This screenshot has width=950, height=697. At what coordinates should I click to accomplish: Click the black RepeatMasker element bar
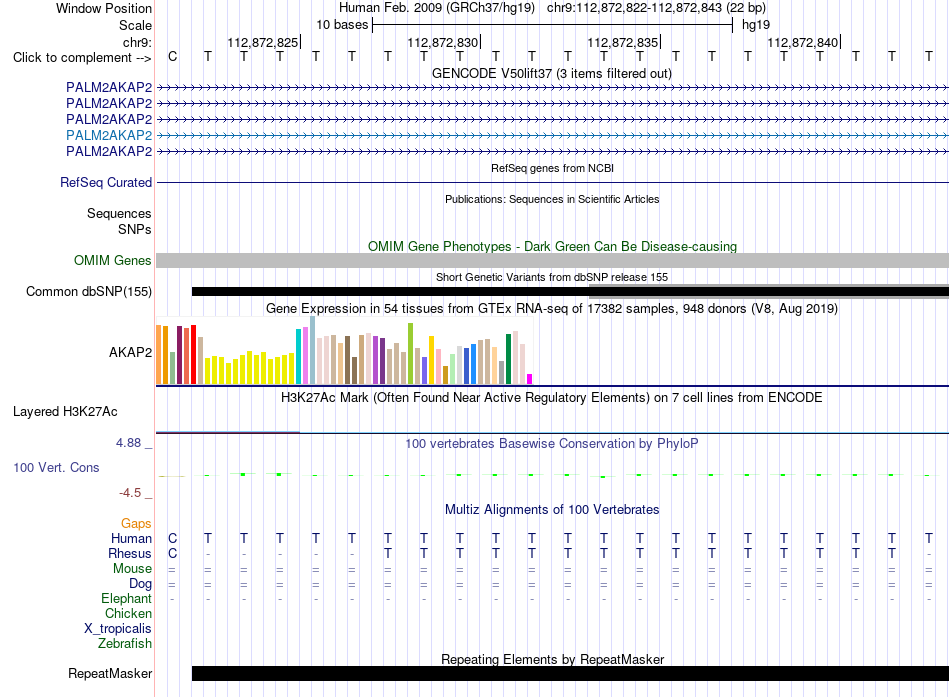click(x=570, y=673)
